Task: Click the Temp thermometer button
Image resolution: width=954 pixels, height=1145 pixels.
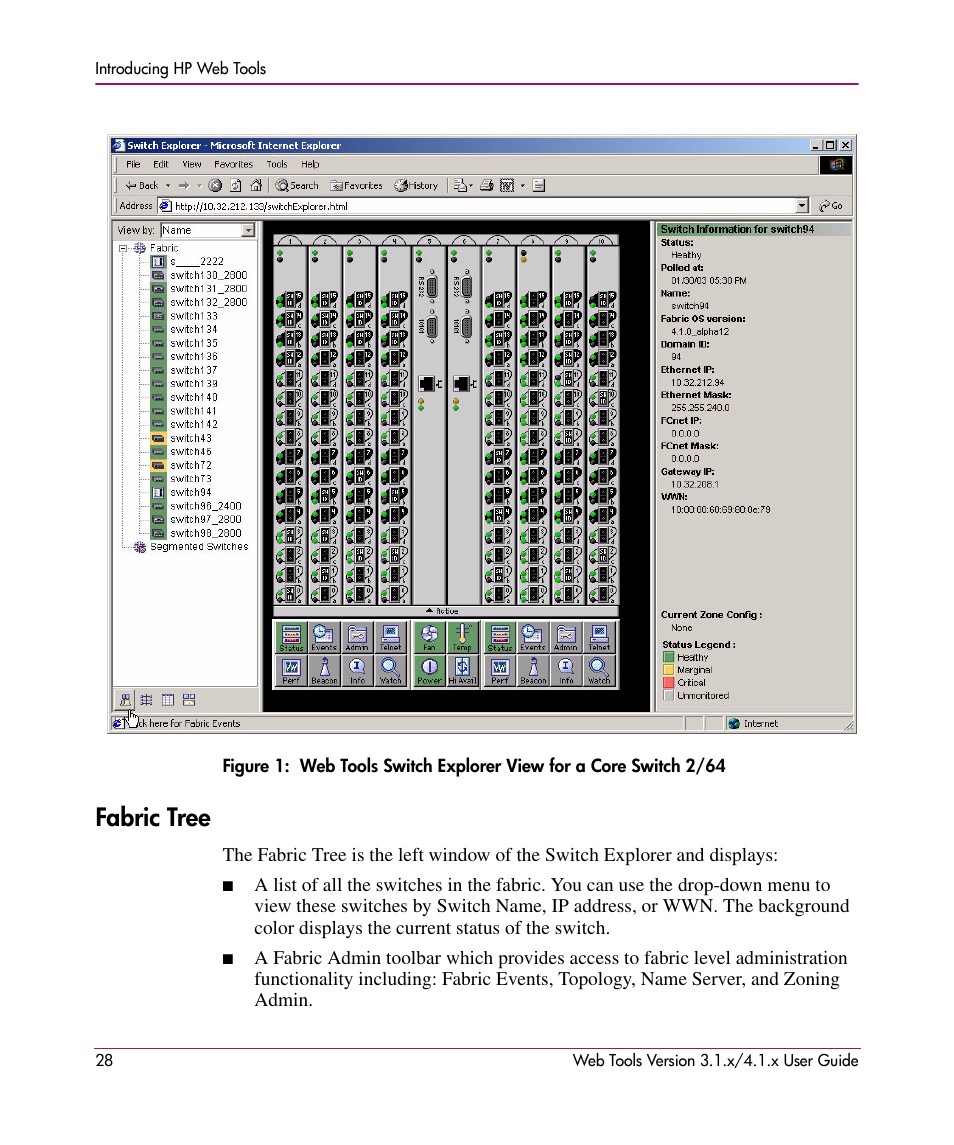Action: click(x=462, y=637)
